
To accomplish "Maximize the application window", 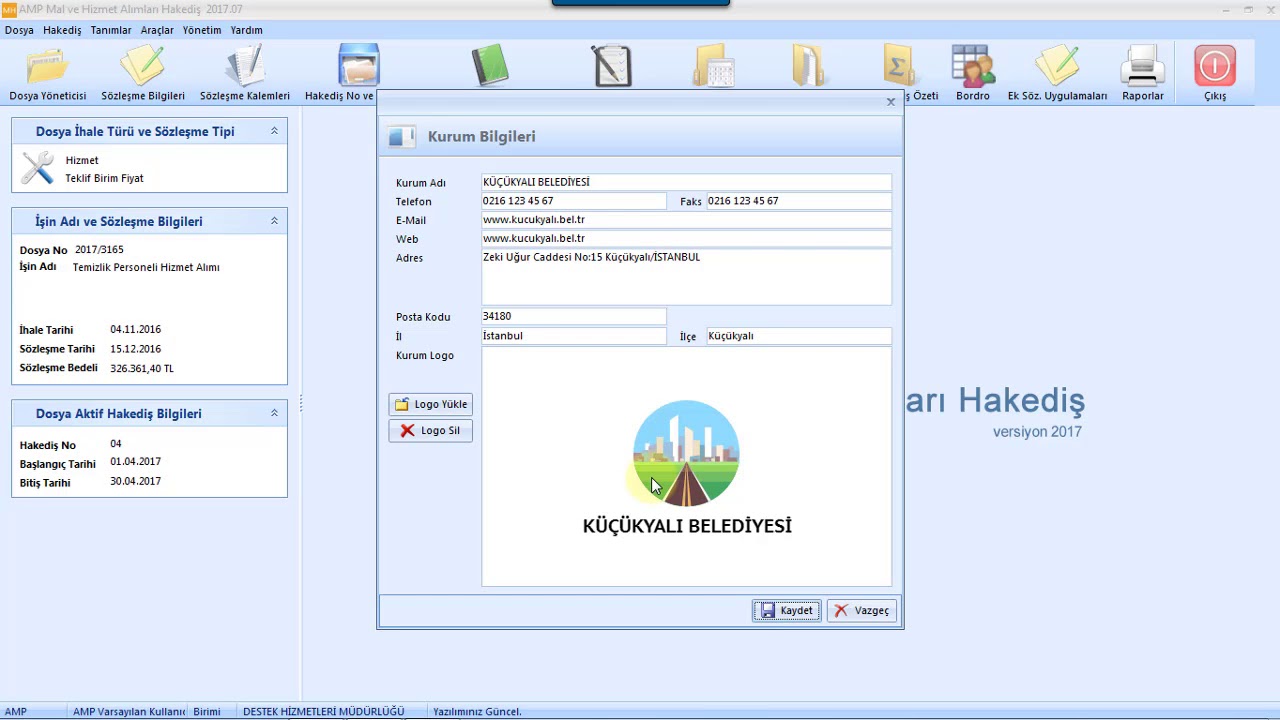I will [x=1248, y=9].
